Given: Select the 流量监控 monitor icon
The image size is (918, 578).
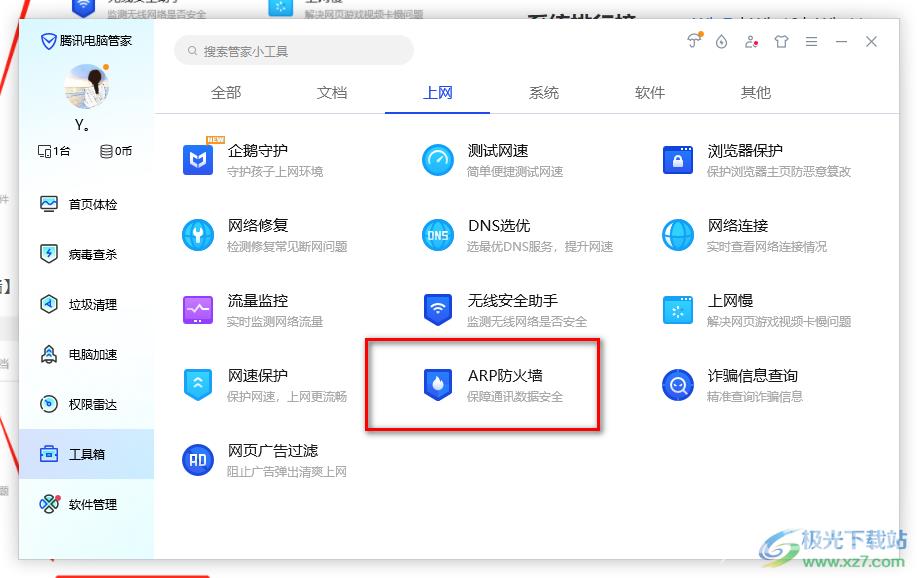Looking at the screenshot, I should click(198, 310).
